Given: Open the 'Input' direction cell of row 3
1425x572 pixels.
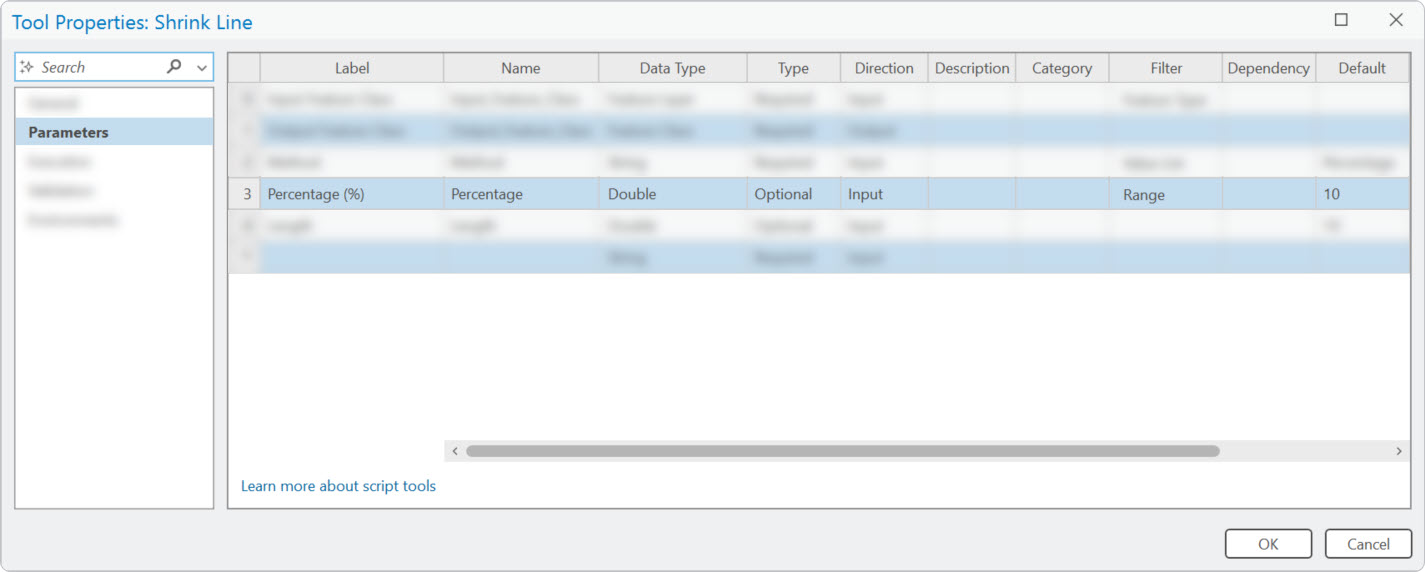Looking at the screenshot, I should (884, 194).
